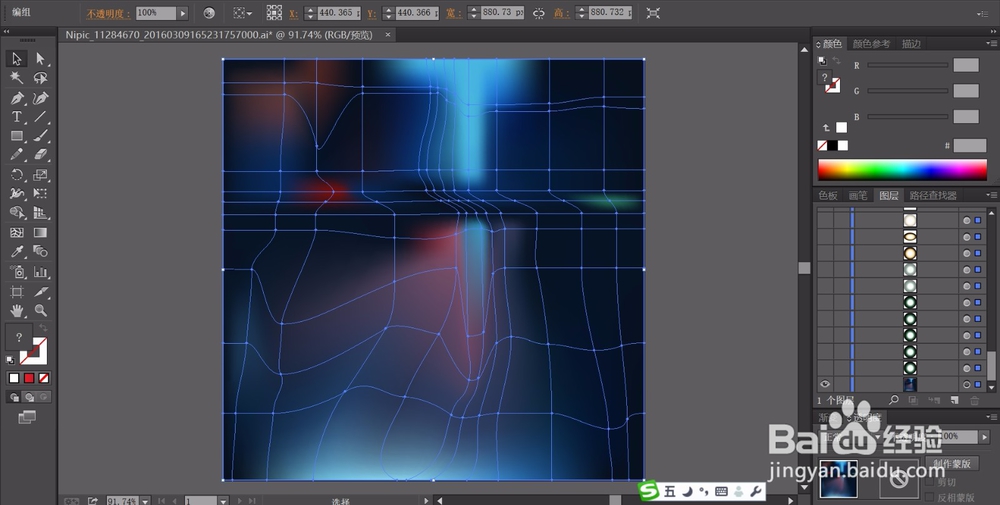Screen dimensions: 1000x505
Task: Open the align-to selection dropdown
Action: point(242,13)
